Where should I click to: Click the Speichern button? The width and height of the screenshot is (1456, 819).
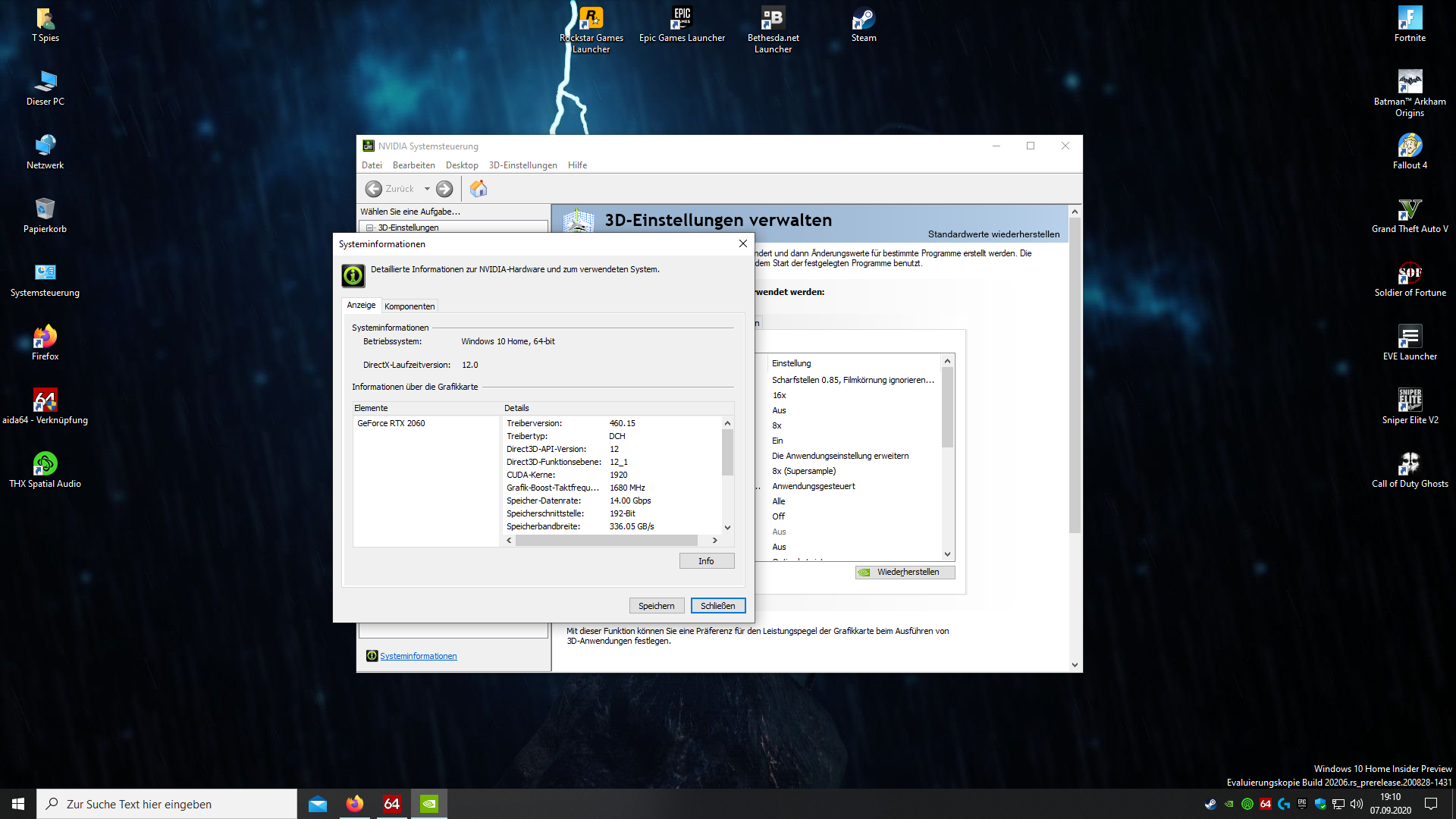pyautogui.click(x=656, y=606)
